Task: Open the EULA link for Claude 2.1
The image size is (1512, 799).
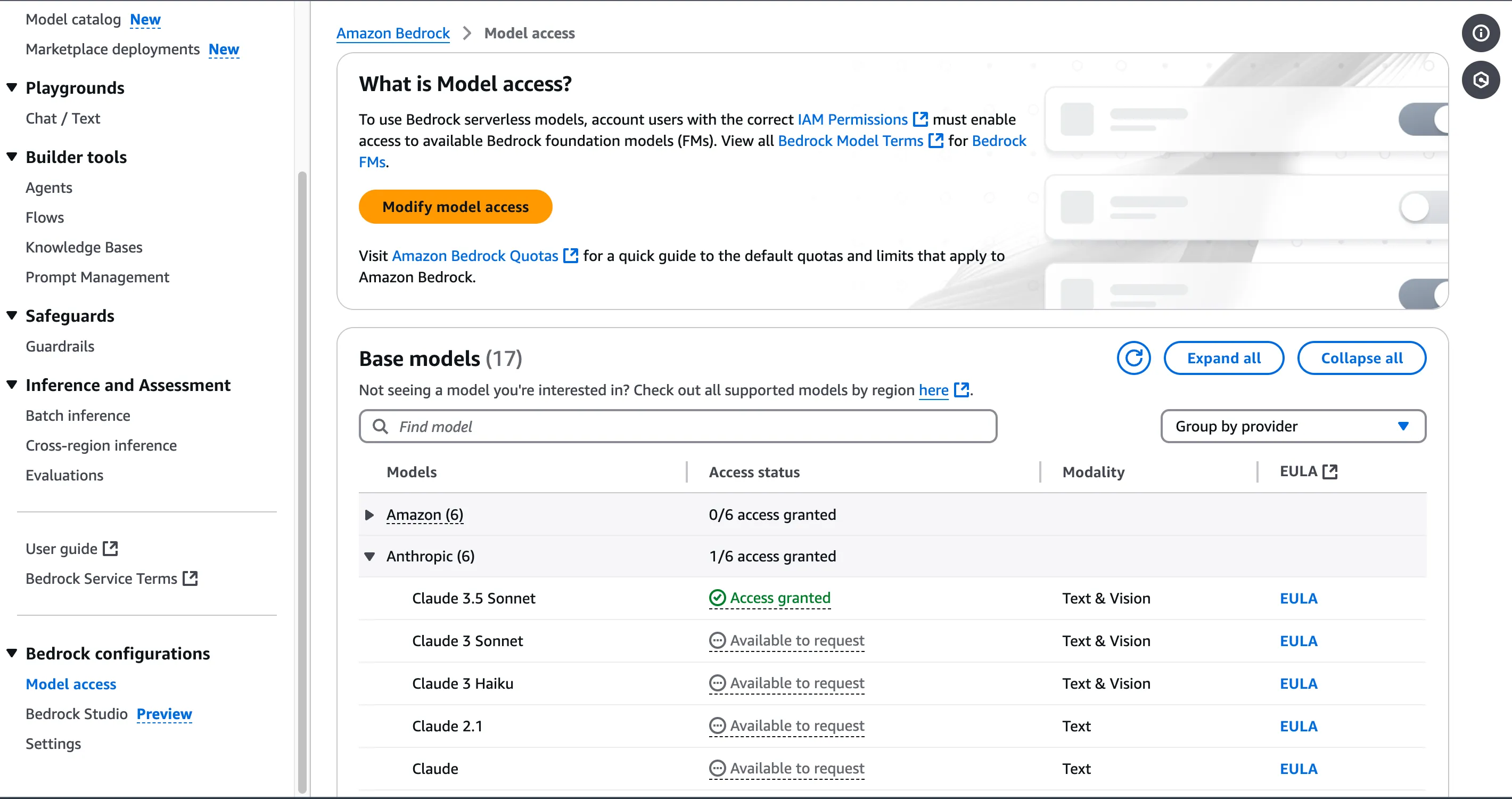Action: point(1298,726)
